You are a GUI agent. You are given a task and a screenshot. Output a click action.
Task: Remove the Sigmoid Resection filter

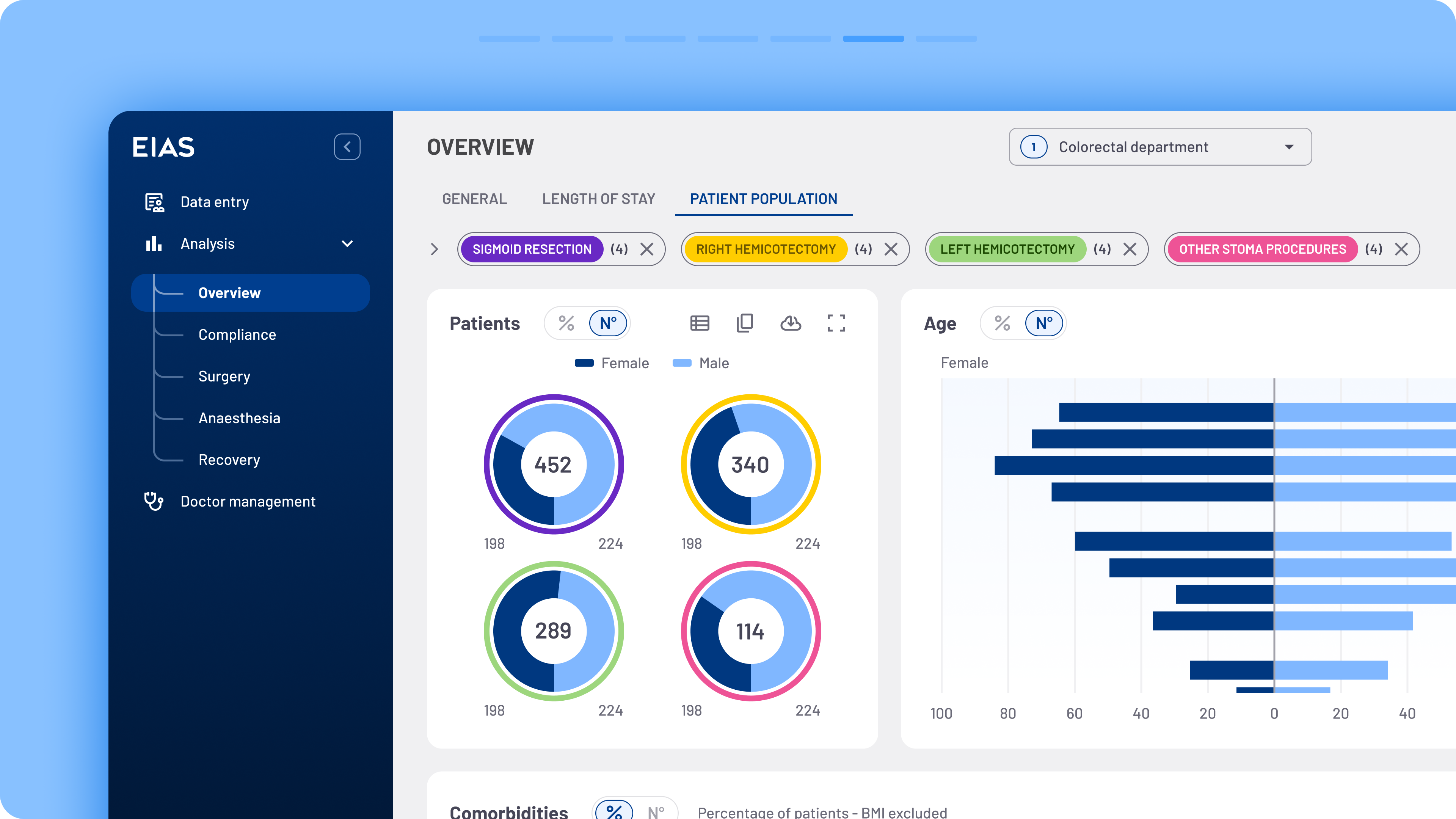(x=647, y=249)
